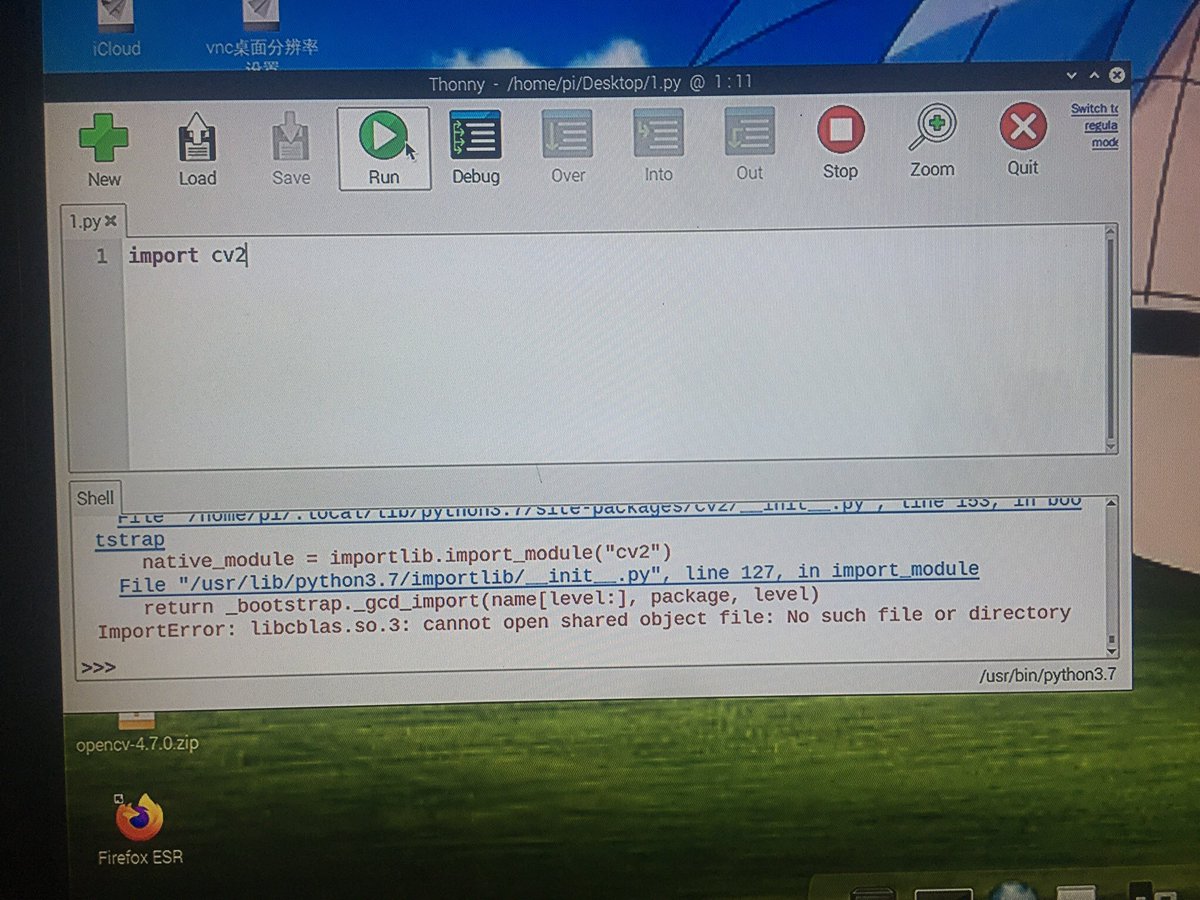Start debugging with Debug icon
The height and width of the screenshot is (900, 1200).
475,148
